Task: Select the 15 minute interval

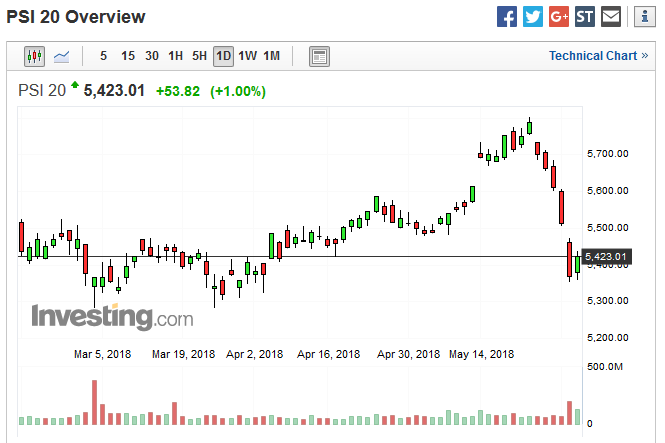Action: click(128, 56)
